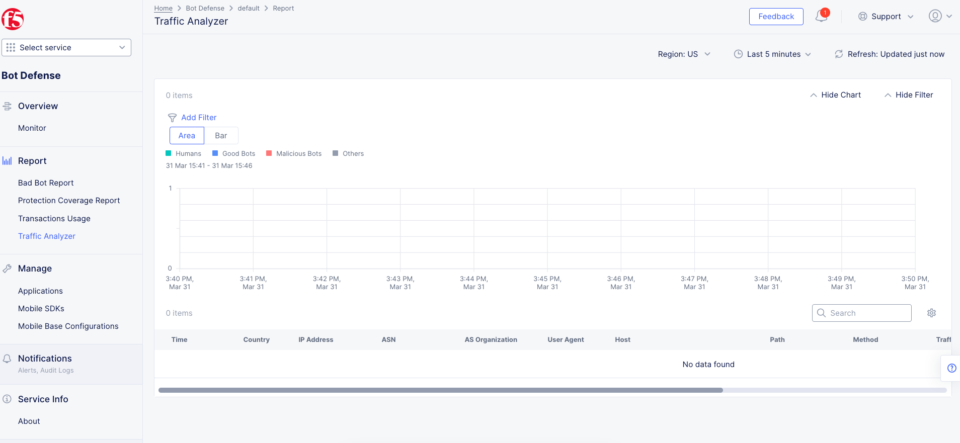Open Bad Bot Report in sidebar
This screenshot has height=443, width=960.
click(46, 183)
